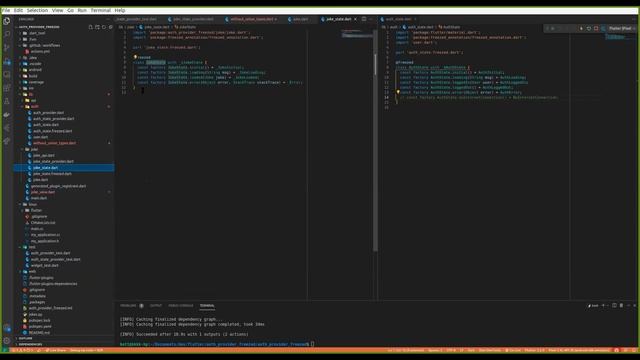The width and height of the screenshot is (640, 360).
Task: Switch to the joke_state_provider.dart editor tab
Action: (x=191, y=19)
